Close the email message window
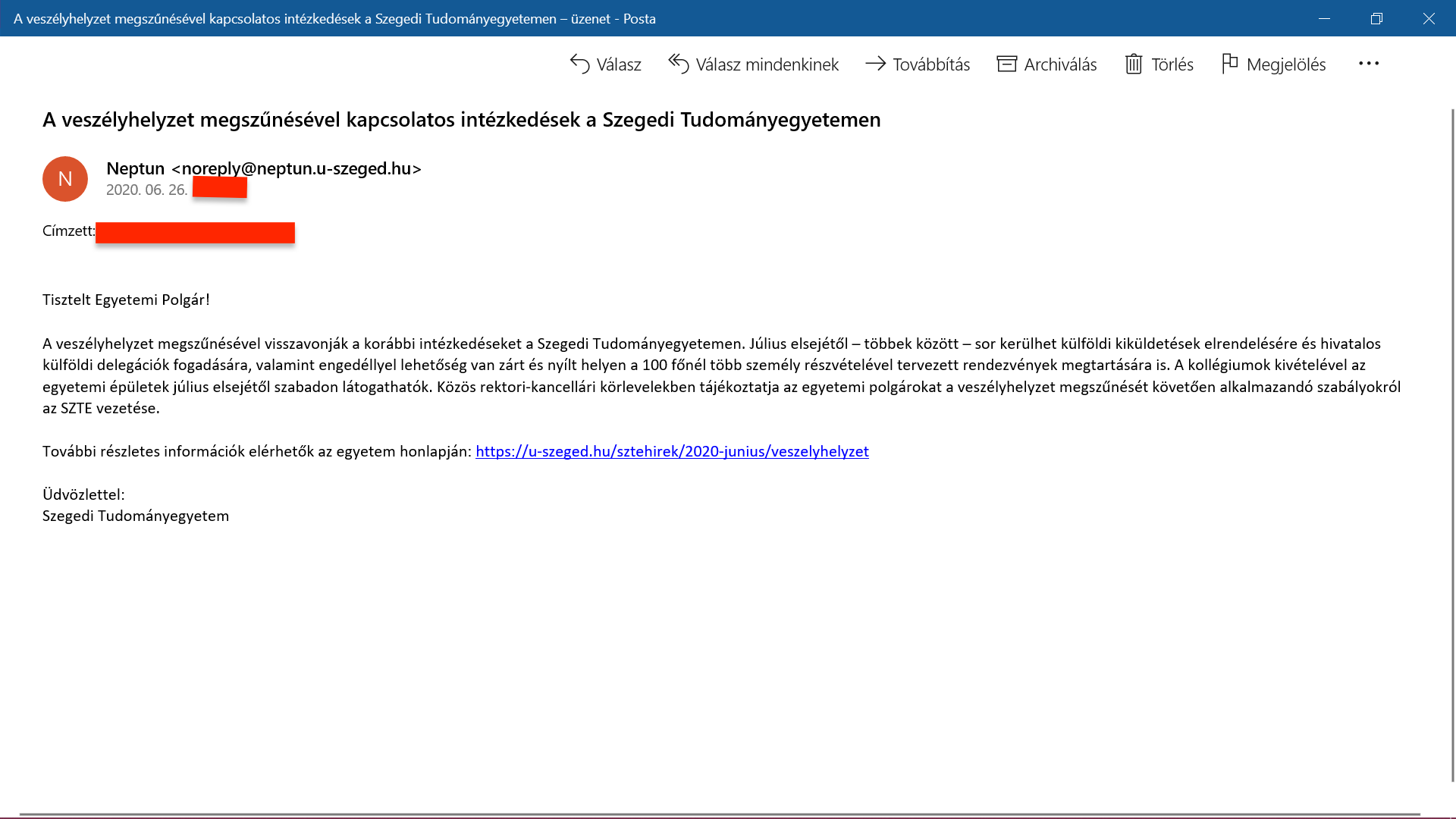This screenshot has width=1456, height=819. coord(1429,18)
